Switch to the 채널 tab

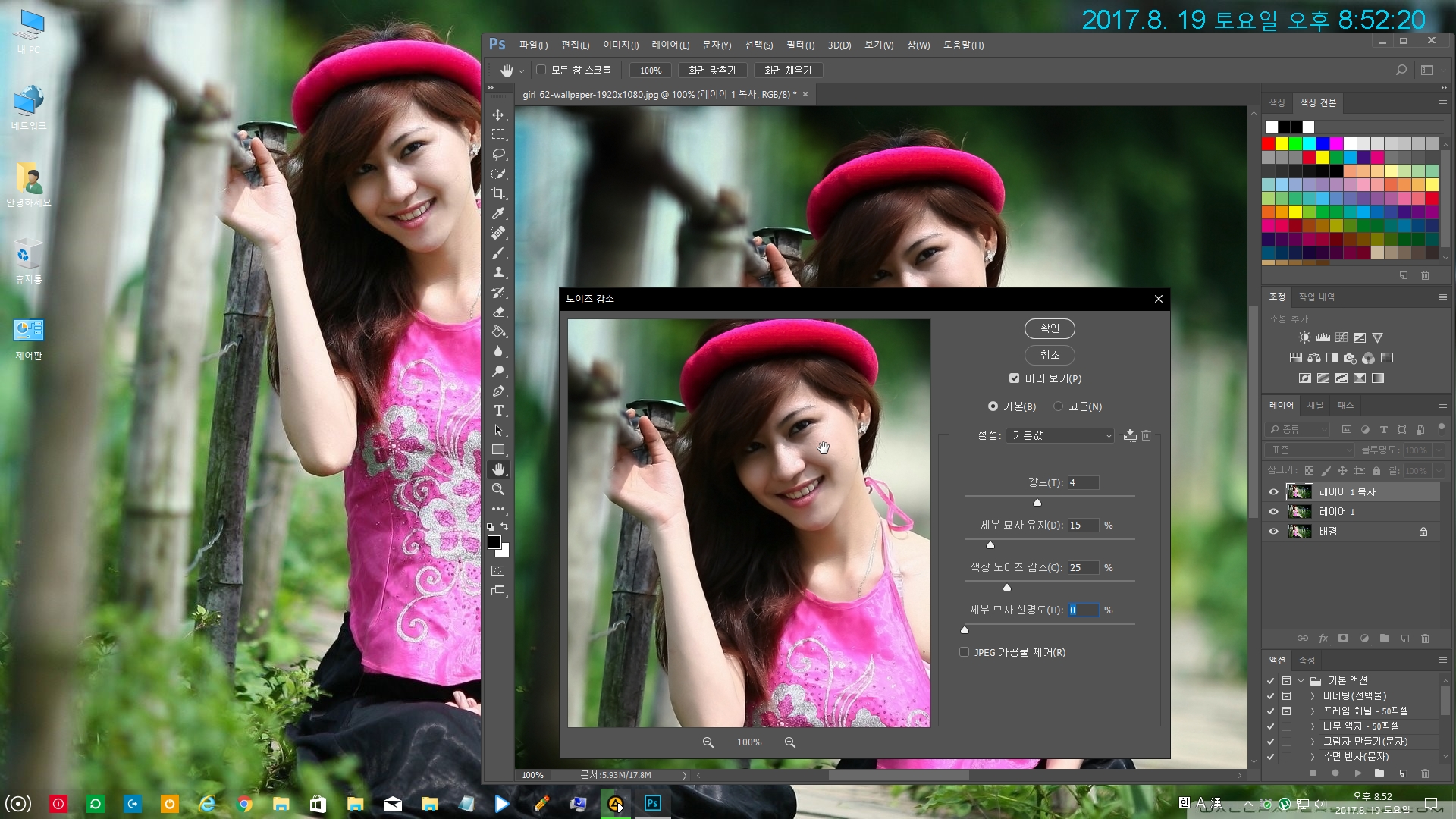1315,406
